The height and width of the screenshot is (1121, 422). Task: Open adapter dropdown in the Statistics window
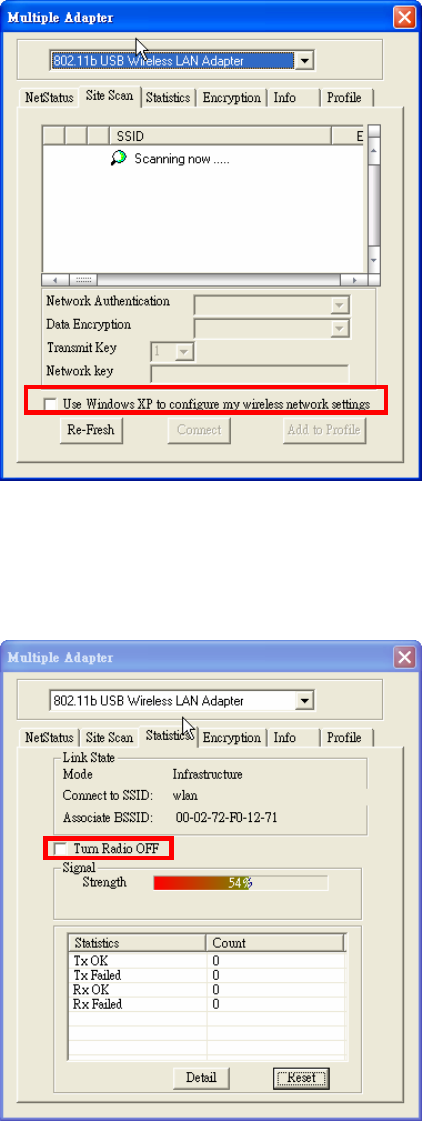305,701
